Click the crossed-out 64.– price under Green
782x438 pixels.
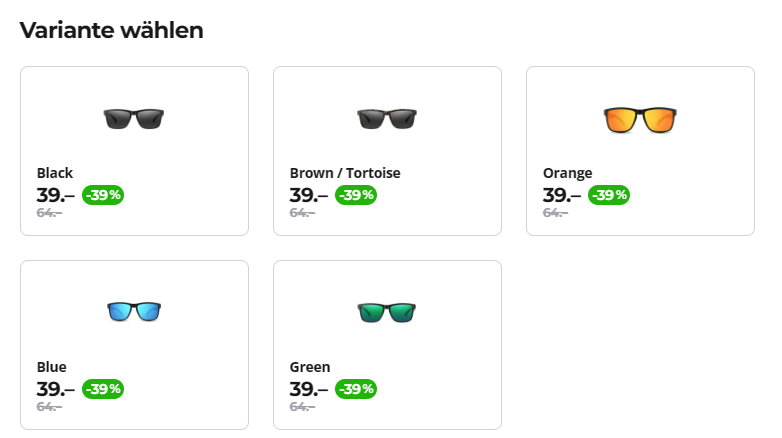click(302, 407)
